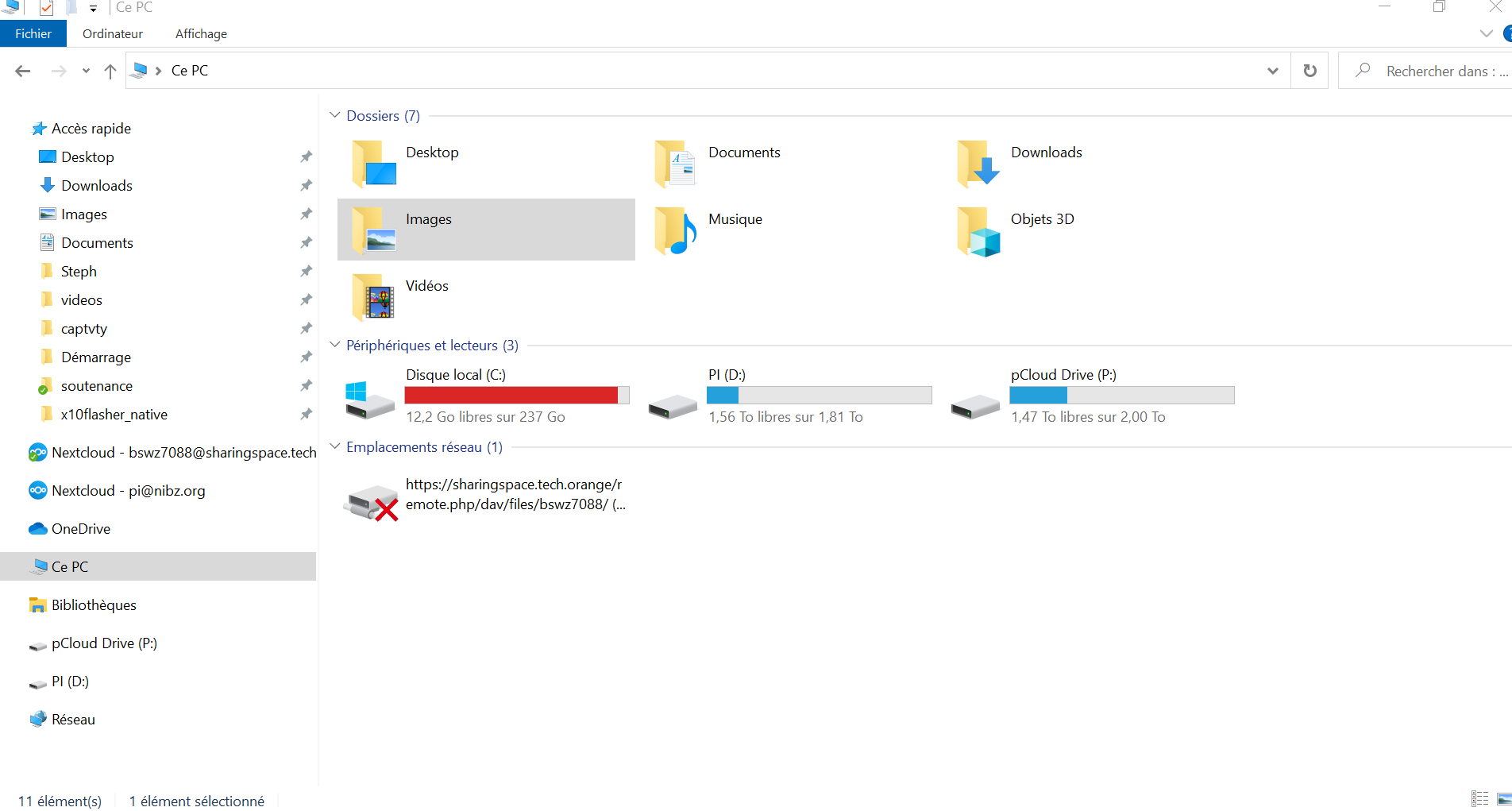Go to Bibliothèques in the sidebar
The image size is (1512, 811).
[x=94, y=605]
